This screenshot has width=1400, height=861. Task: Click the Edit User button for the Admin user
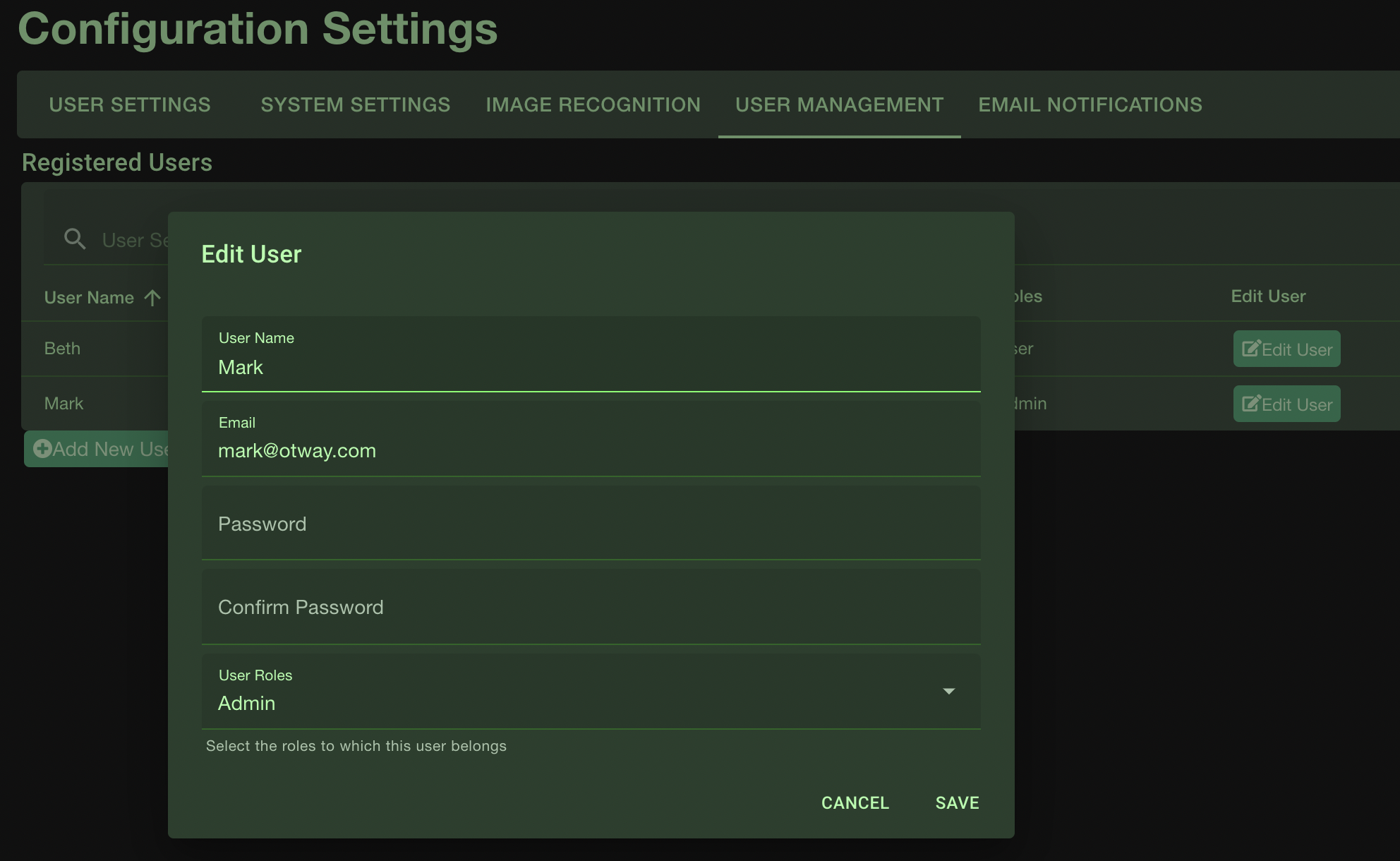click(x=1286, y=403)
